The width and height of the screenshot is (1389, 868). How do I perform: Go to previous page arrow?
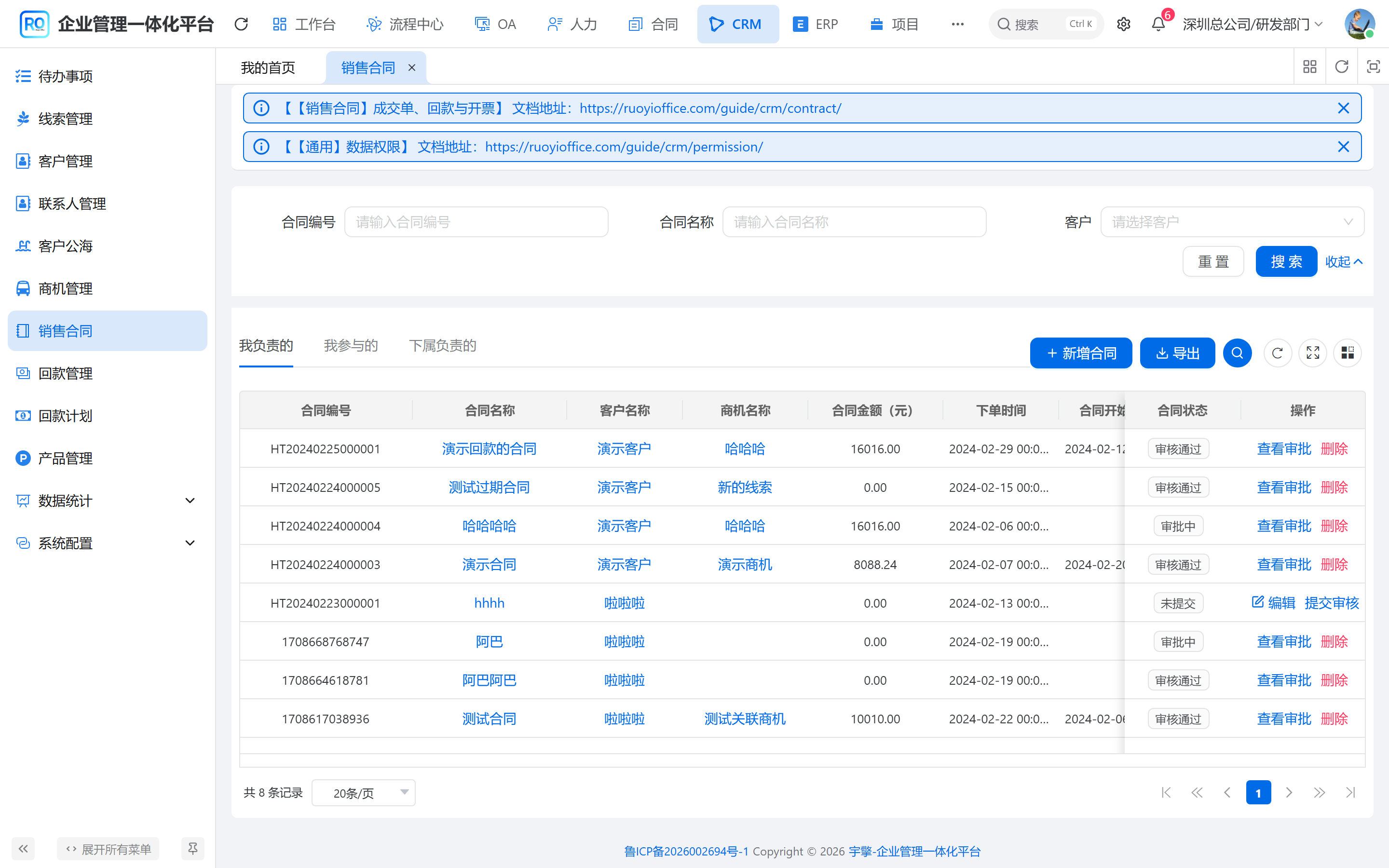click(x=1227, y=793)
